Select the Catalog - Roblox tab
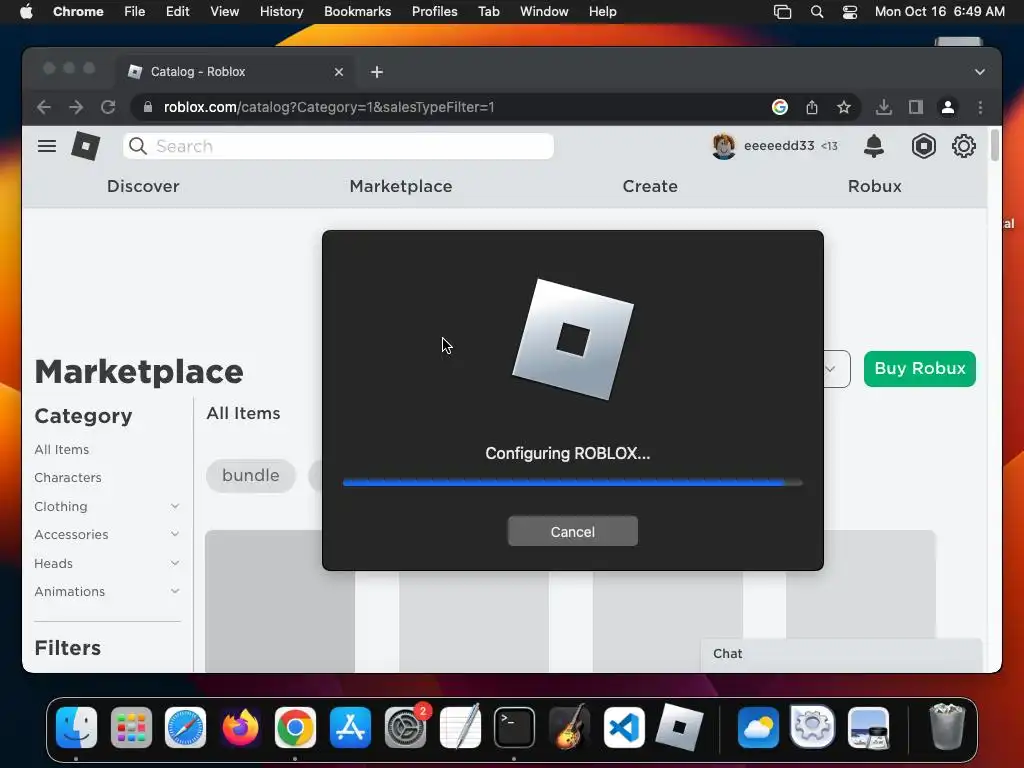 [x=236, y=72]
